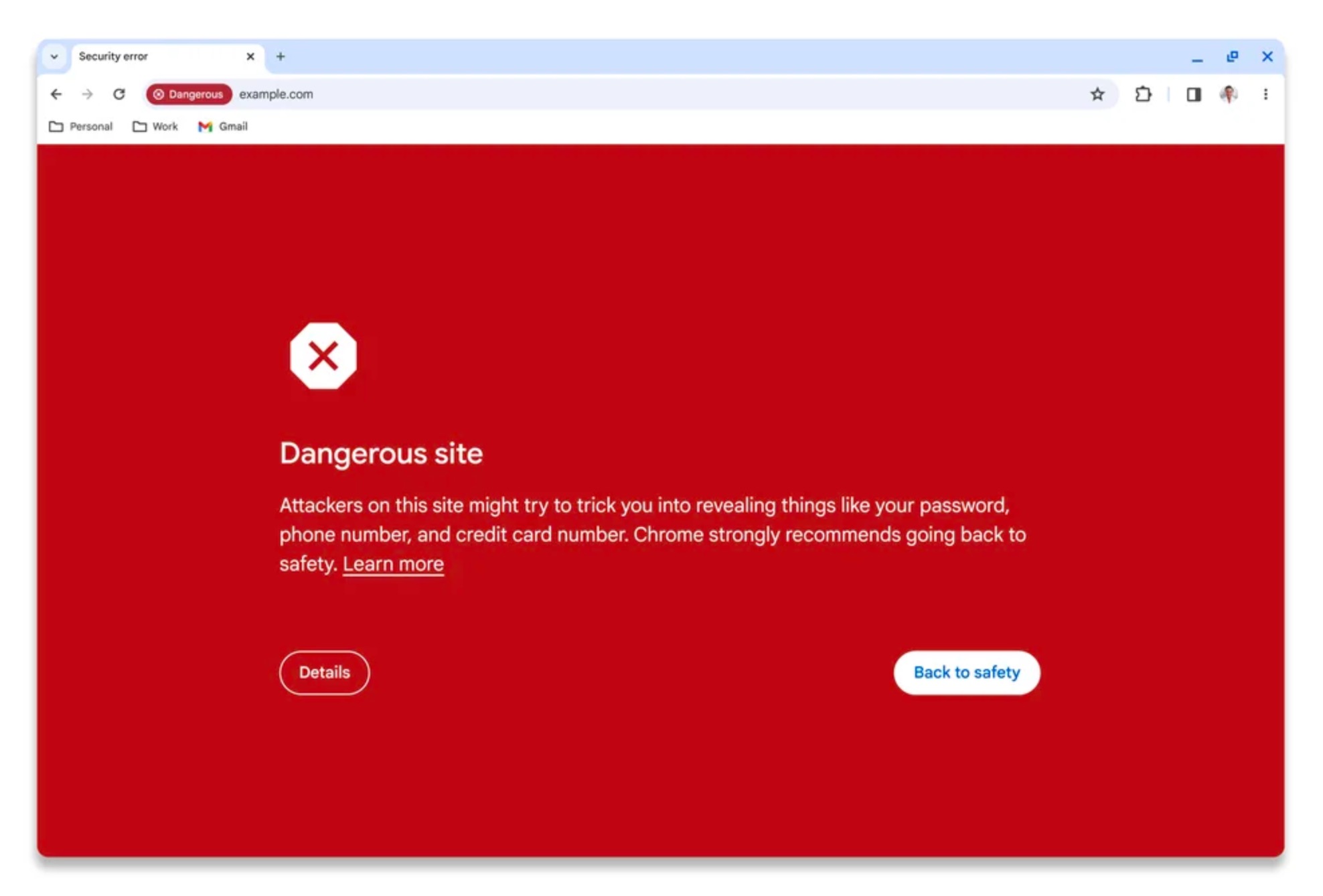Click the dangerous site warning icon
1323x896 pixels.
322,356
